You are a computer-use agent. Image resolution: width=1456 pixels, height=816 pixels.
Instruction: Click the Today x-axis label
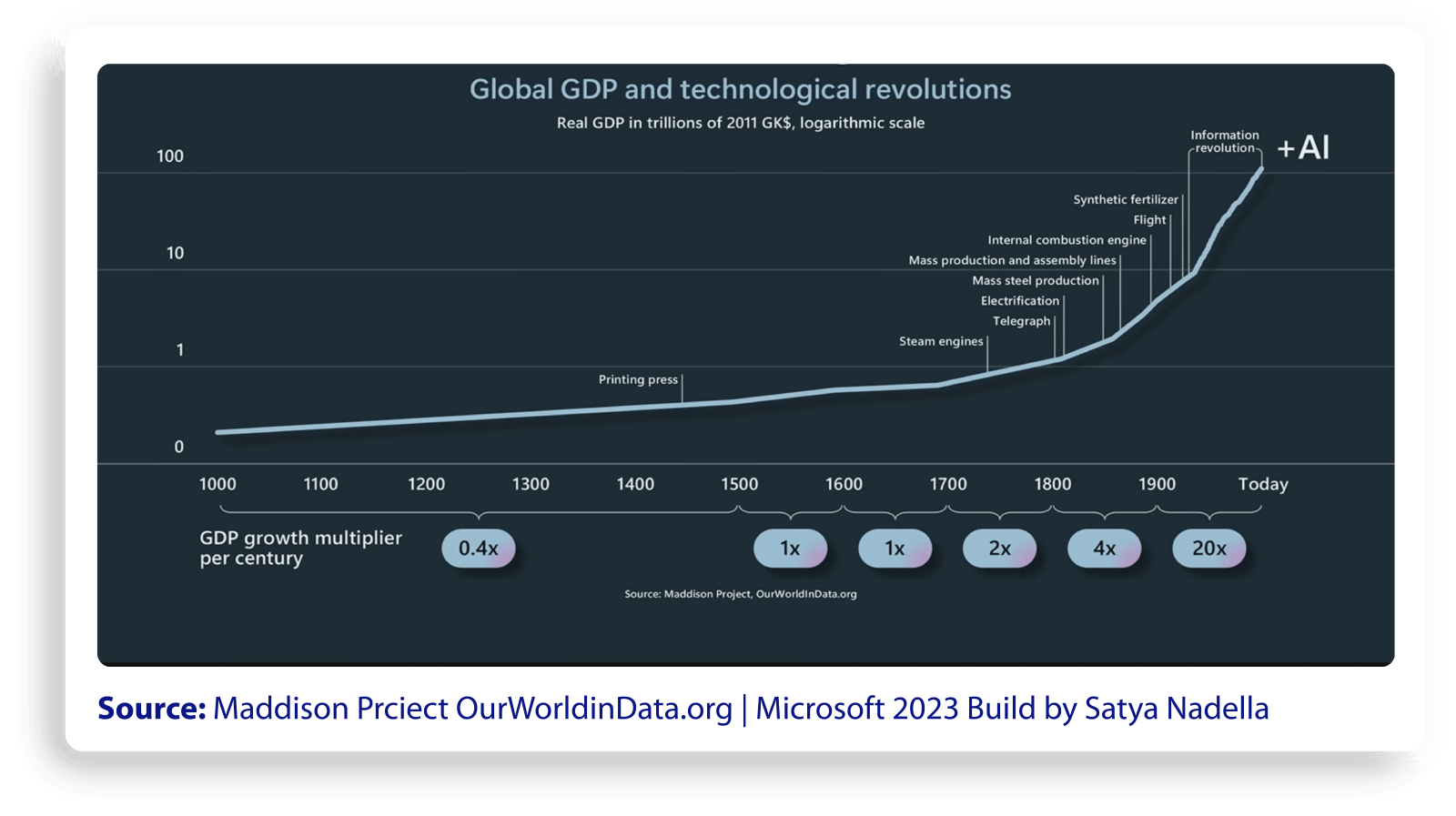point(1263,484)
